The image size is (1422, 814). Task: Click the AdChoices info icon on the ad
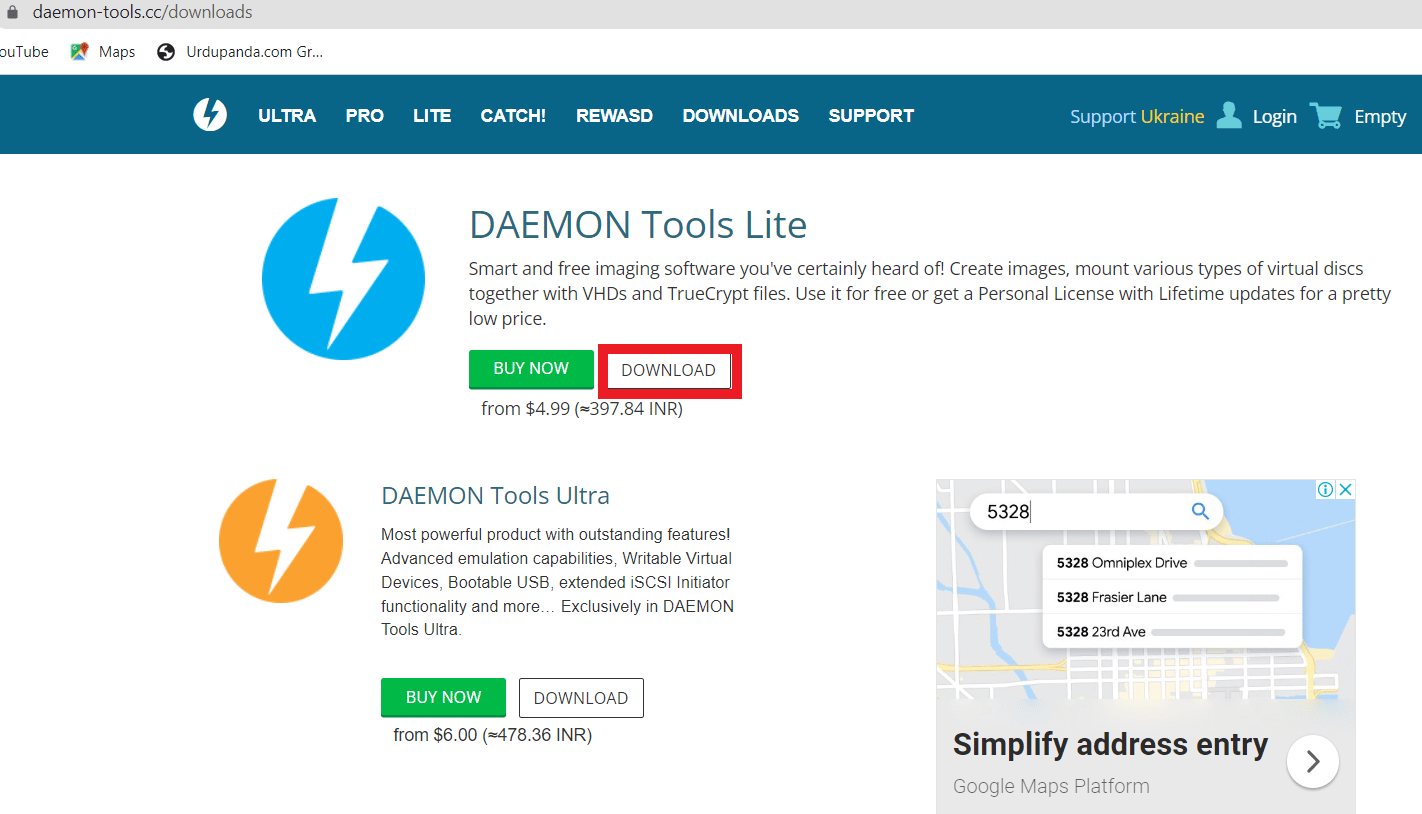[1325, 489]
